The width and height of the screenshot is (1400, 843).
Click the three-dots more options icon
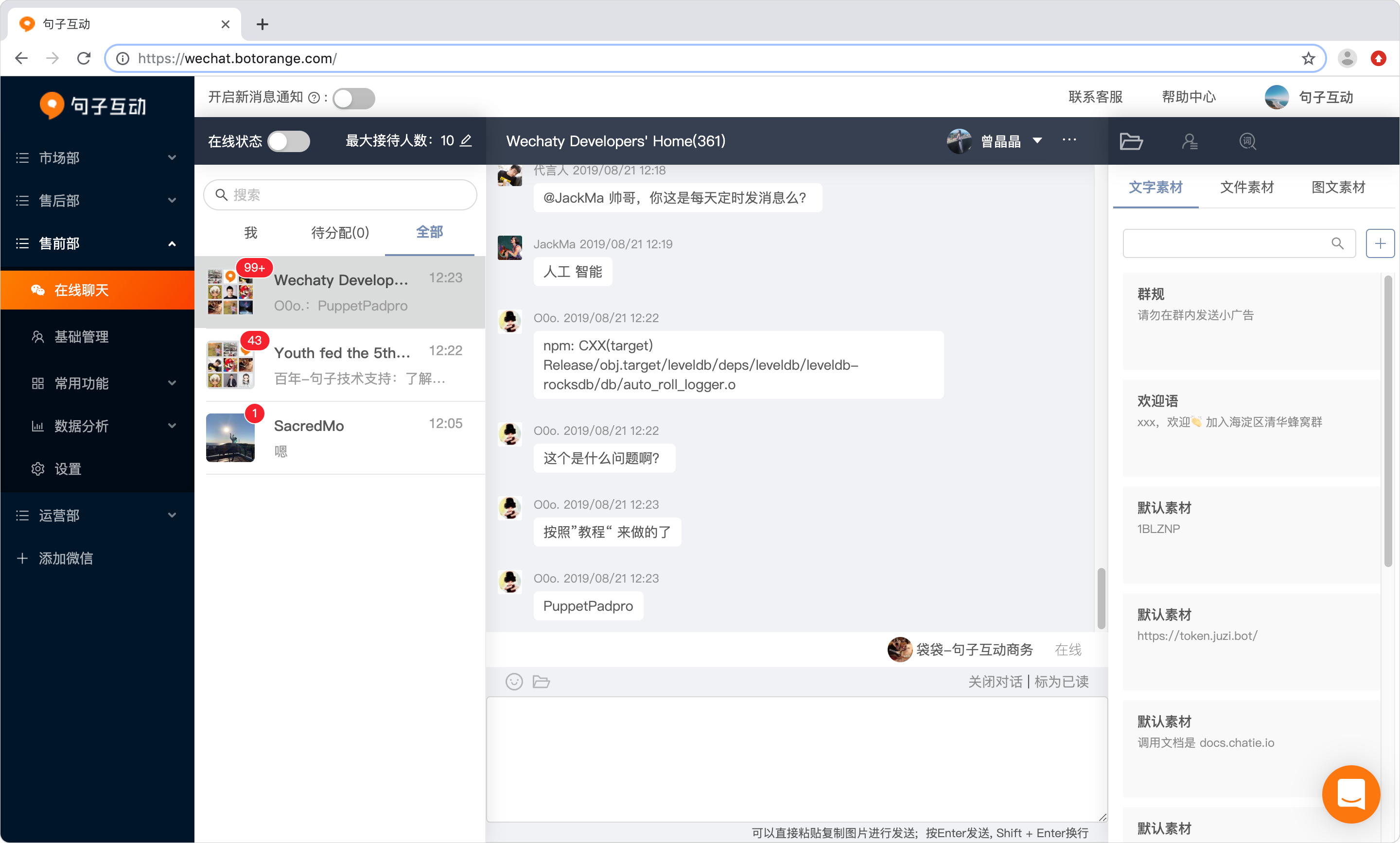(x=1069, y=140)
